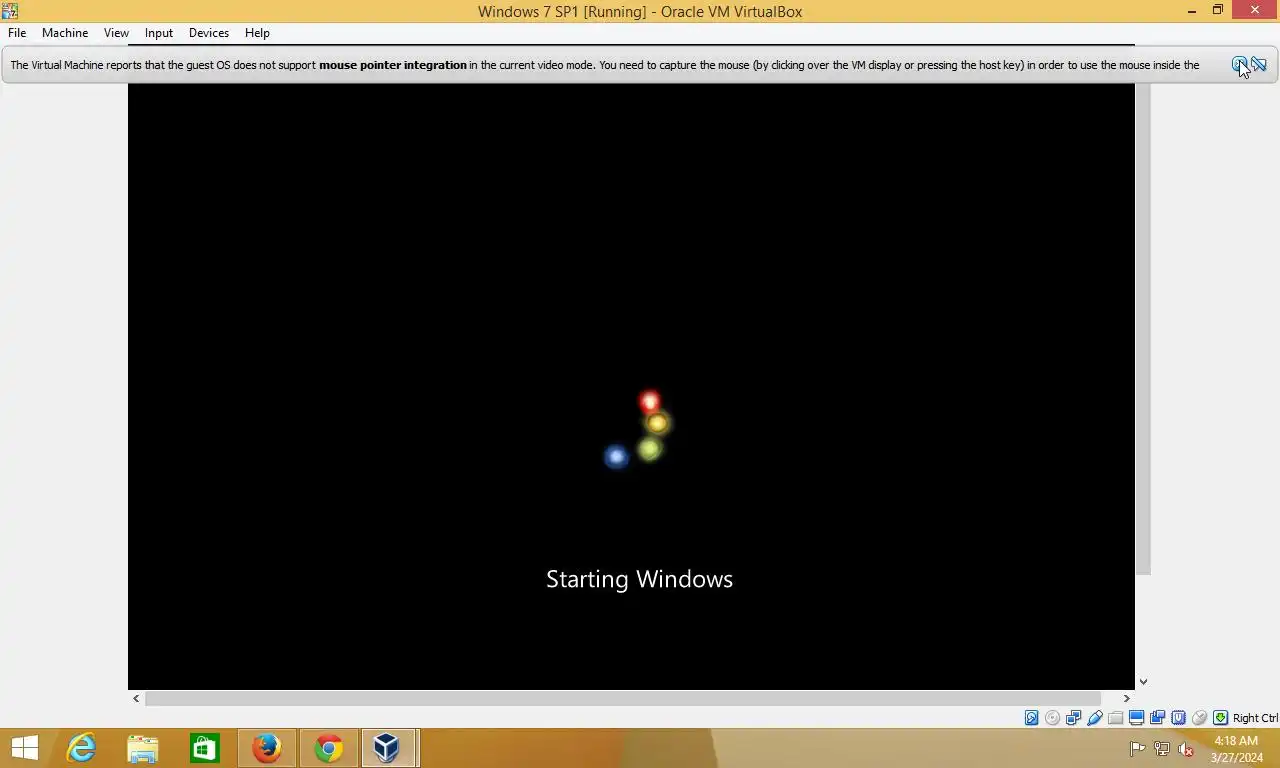Open the File menu
The width and height of the screenshot is (1280, 768).
coord(17,33)
